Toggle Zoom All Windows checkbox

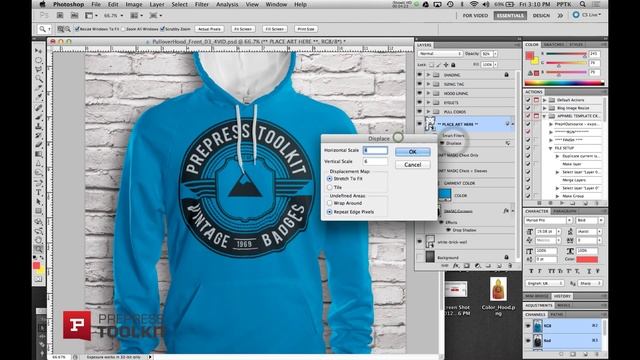coord(123,29)
